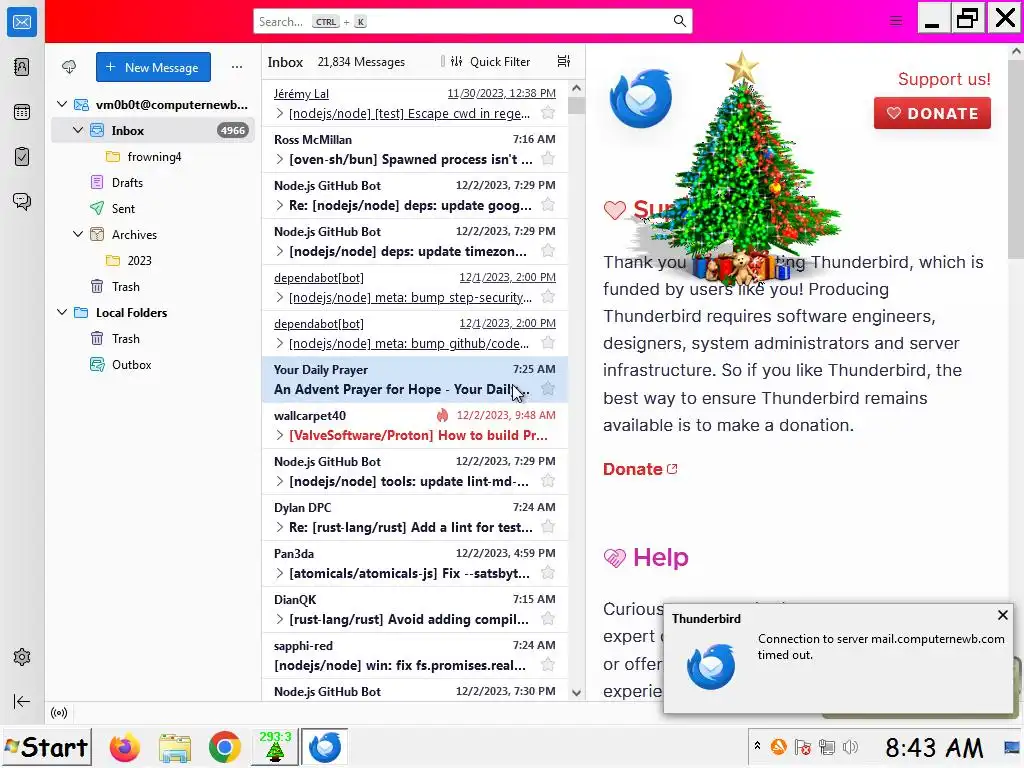The height and width of the screenshot is (768, 1024).
Task: Click the security flag tray icon
Action: tap(803, 747)
